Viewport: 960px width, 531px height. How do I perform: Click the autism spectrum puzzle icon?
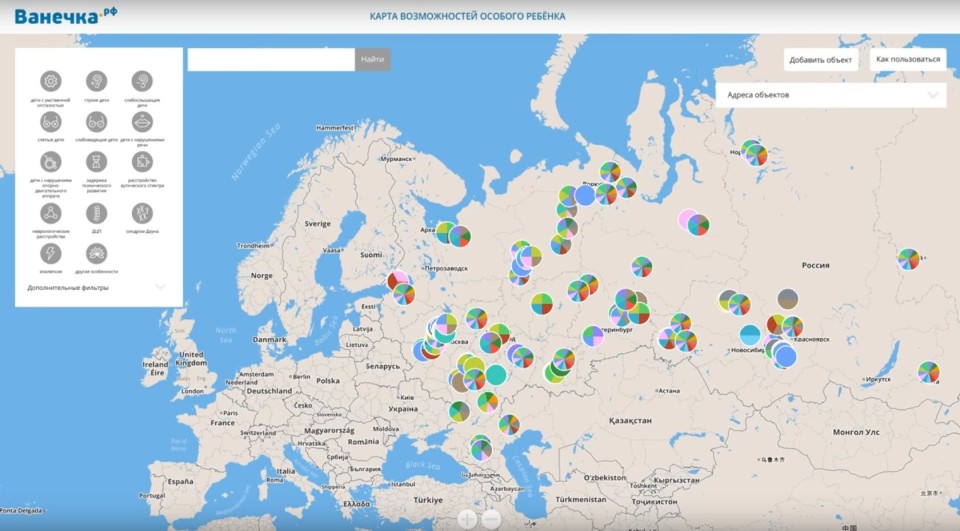pos(142,161)
